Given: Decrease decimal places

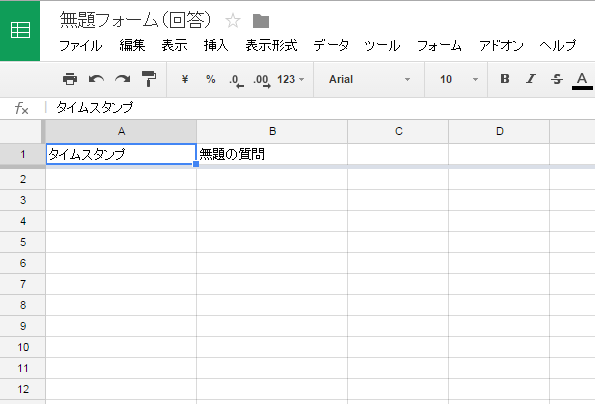Looking at the screenshot, I should (236, 80).
